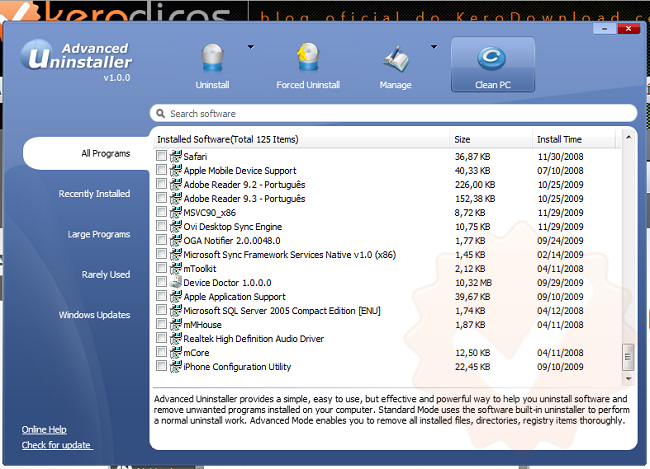Expand the Uninstall dropdown arrow
The height and width of the screenshot is (469, 650).
tap(251, 47)
